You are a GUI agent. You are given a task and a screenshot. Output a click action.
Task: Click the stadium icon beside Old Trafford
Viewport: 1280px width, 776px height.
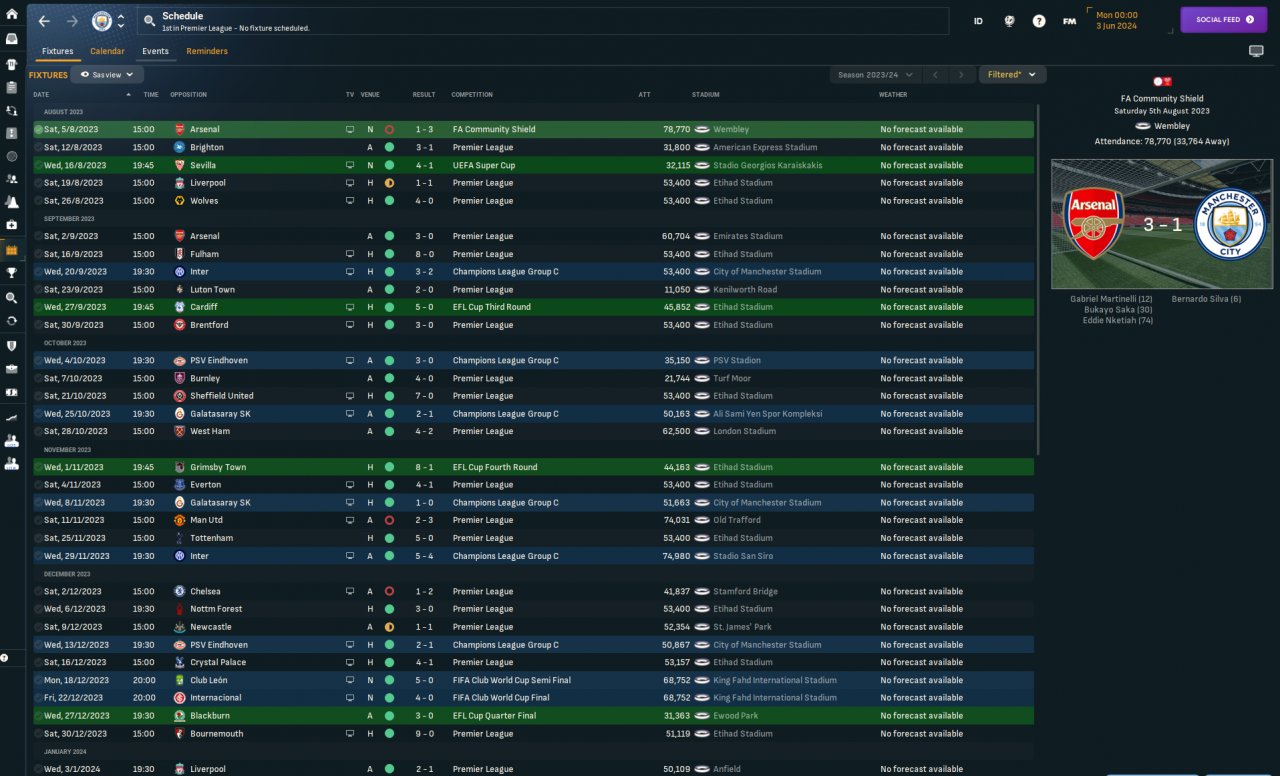point(702,520)
